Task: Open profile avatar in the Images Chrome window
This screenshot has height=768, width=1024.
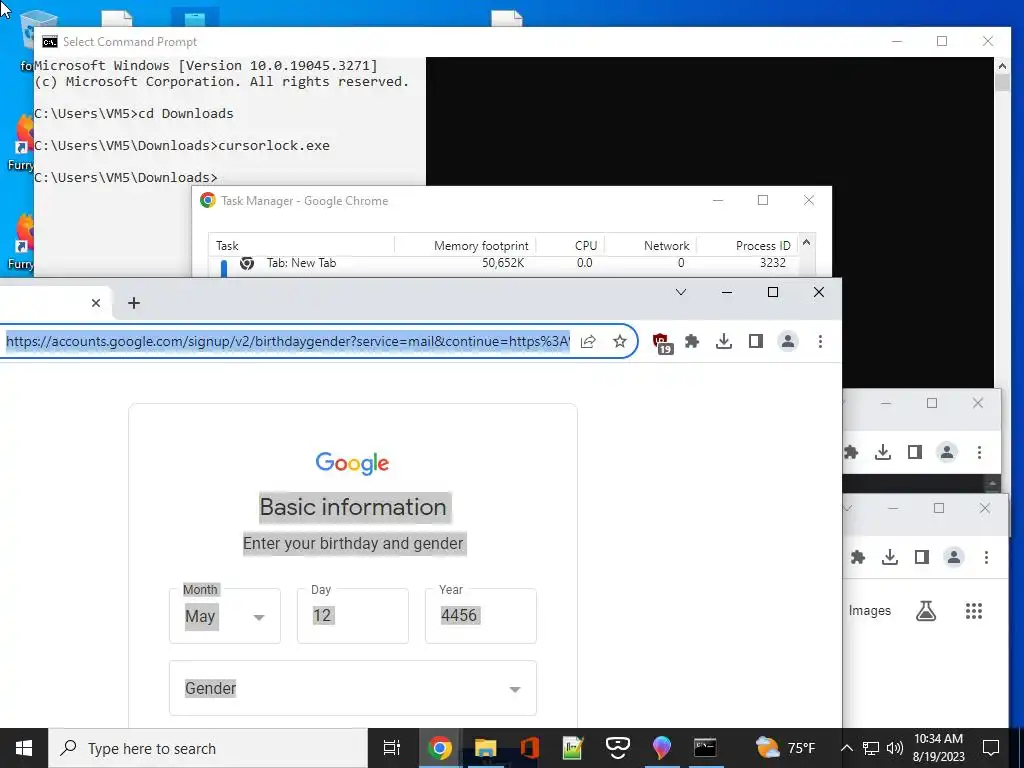Action: [x=954, y=557]
